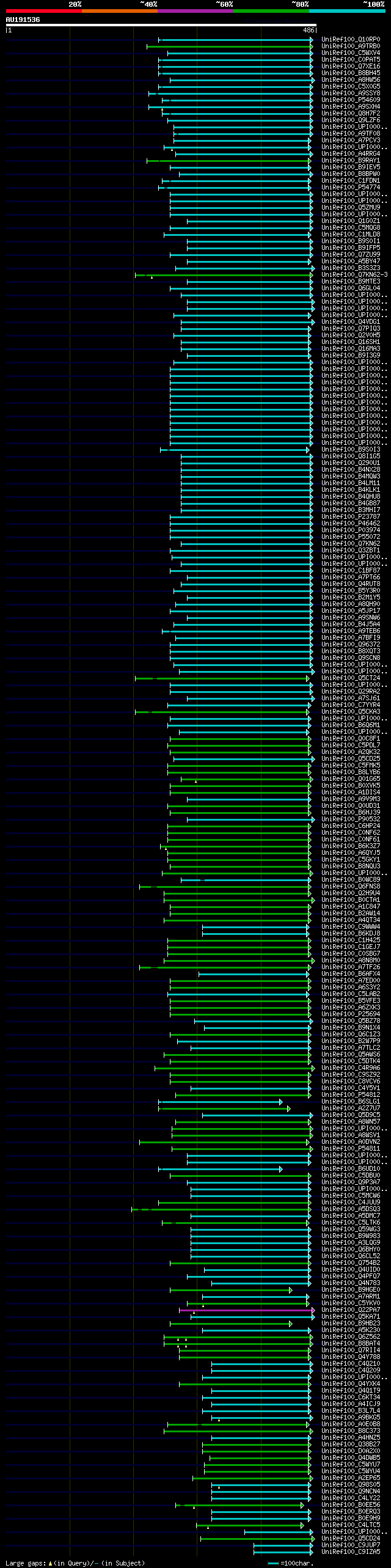Select the UniRef100_Q22PA7 label
This screenshot has height=1568, width=391.
tap(351, 1310)
